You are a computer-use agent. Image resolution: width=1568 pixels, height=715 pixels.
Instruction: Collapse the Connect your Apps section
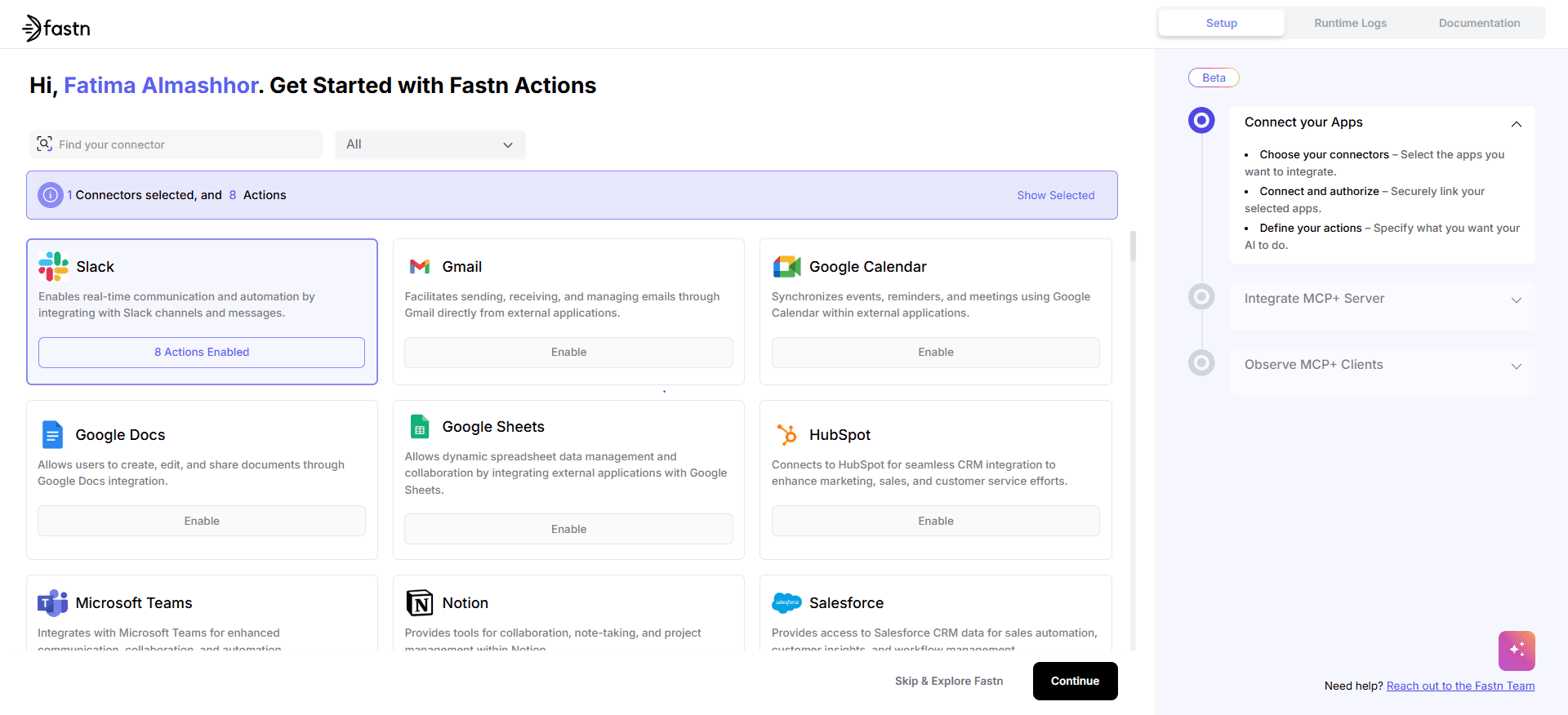[x=1516, y=124]
